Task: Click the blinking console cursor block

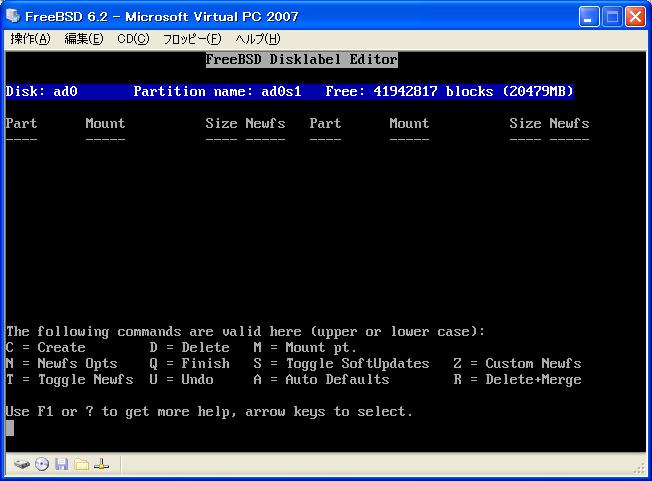Action: coord(10,428)
